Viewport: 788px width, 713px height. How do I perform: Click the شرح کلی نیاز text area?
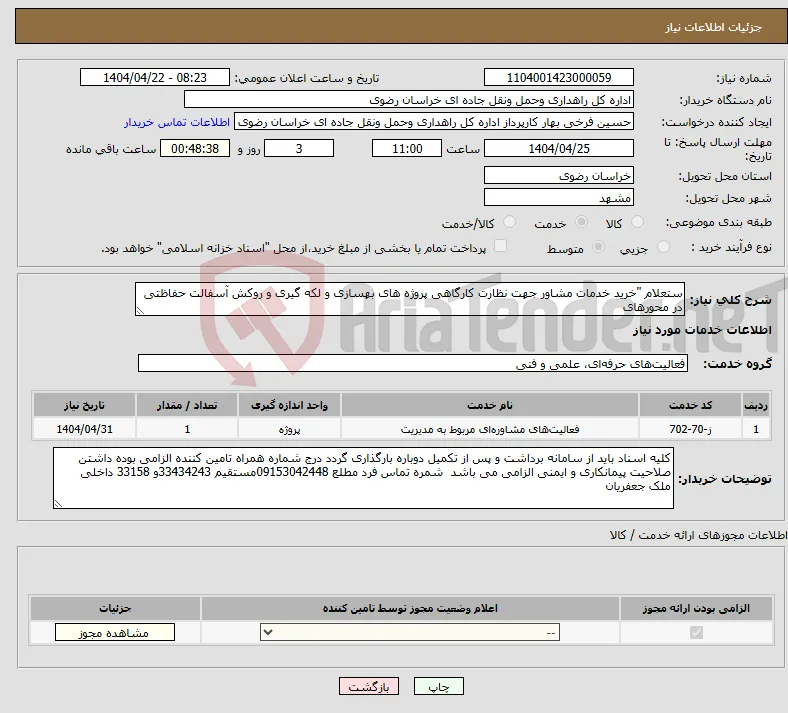click(x=410, y=299)
